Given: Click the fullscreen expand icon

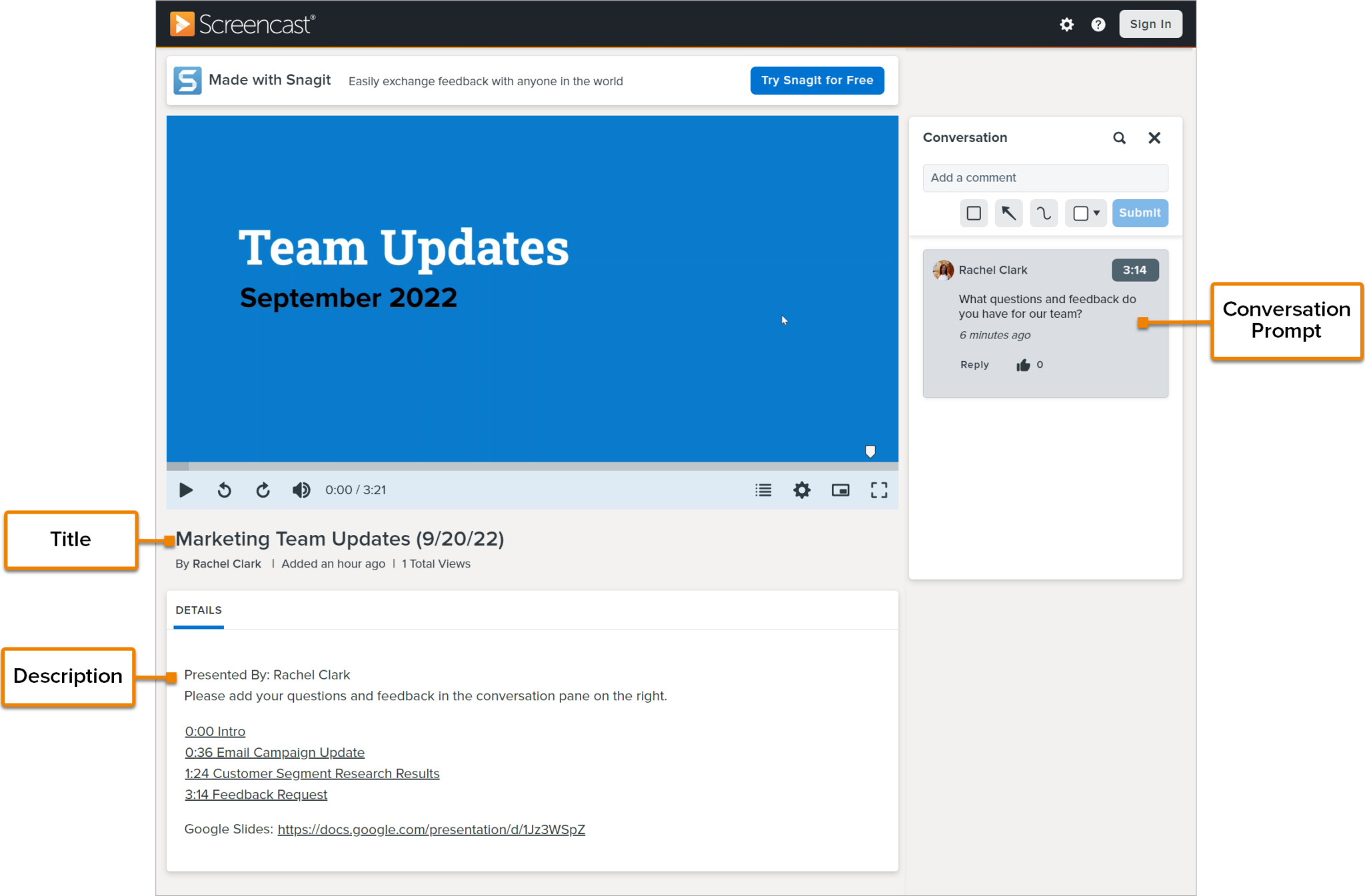Looking at the screenshot, I should [877, 489].
